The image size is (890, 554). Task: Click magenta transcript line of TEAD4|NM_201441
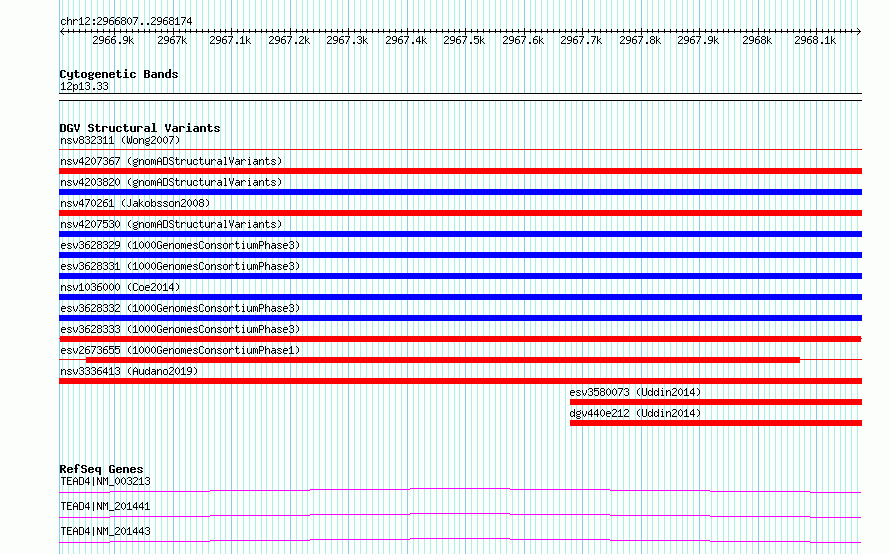coord(460,515)
